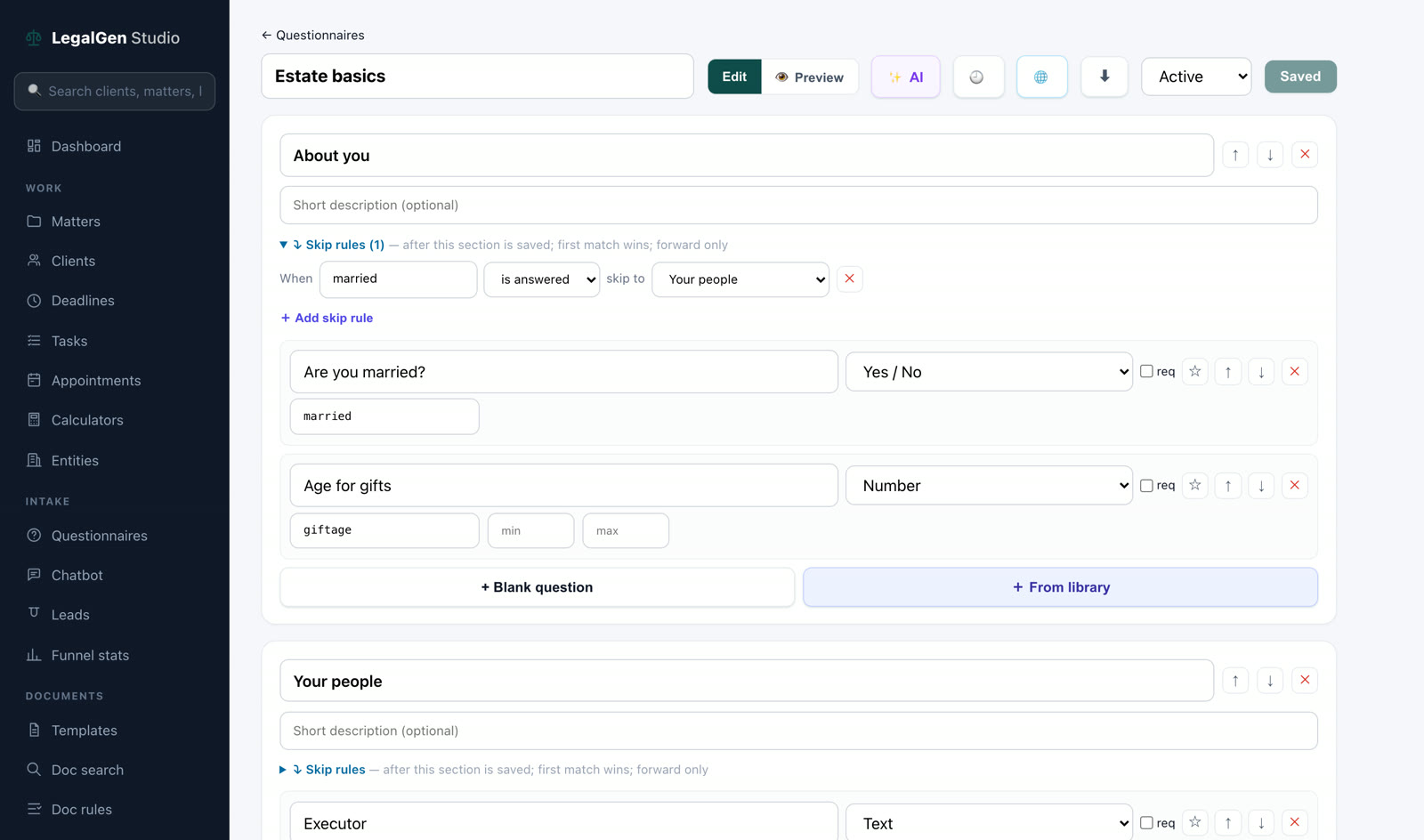Remove the married skip rule
Viewport: 1424px width, 840px height.
[850, 279]
